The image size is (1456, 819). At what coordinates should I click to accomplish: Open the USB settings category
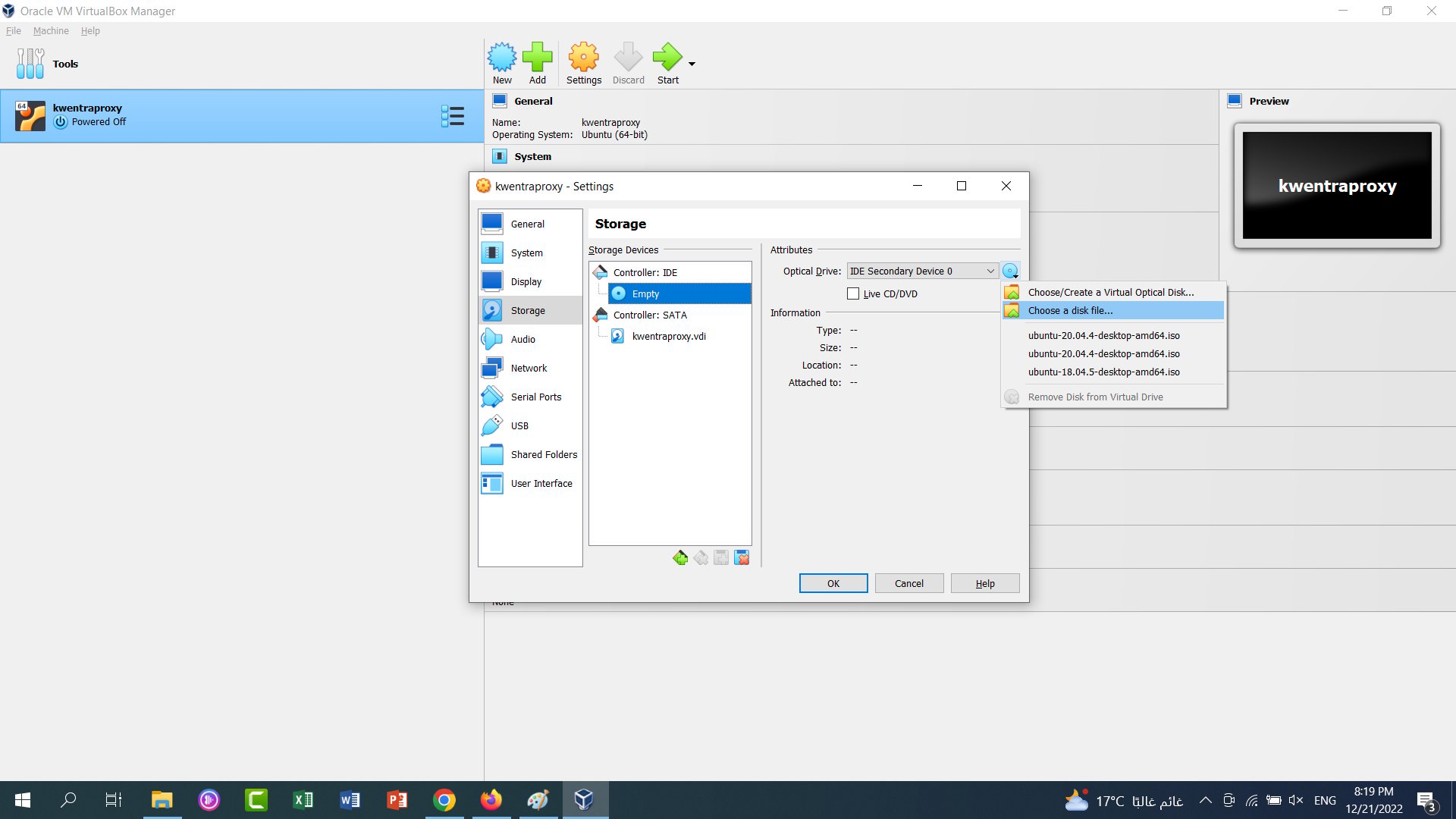tap(530, 425)
